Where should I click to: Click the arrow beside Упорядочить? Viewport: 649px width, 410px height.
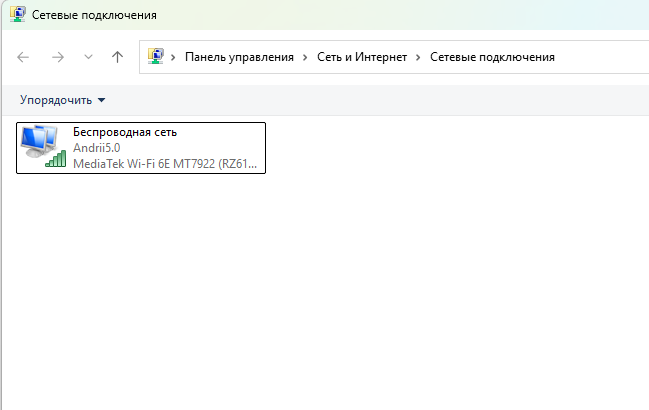point(101,100)
